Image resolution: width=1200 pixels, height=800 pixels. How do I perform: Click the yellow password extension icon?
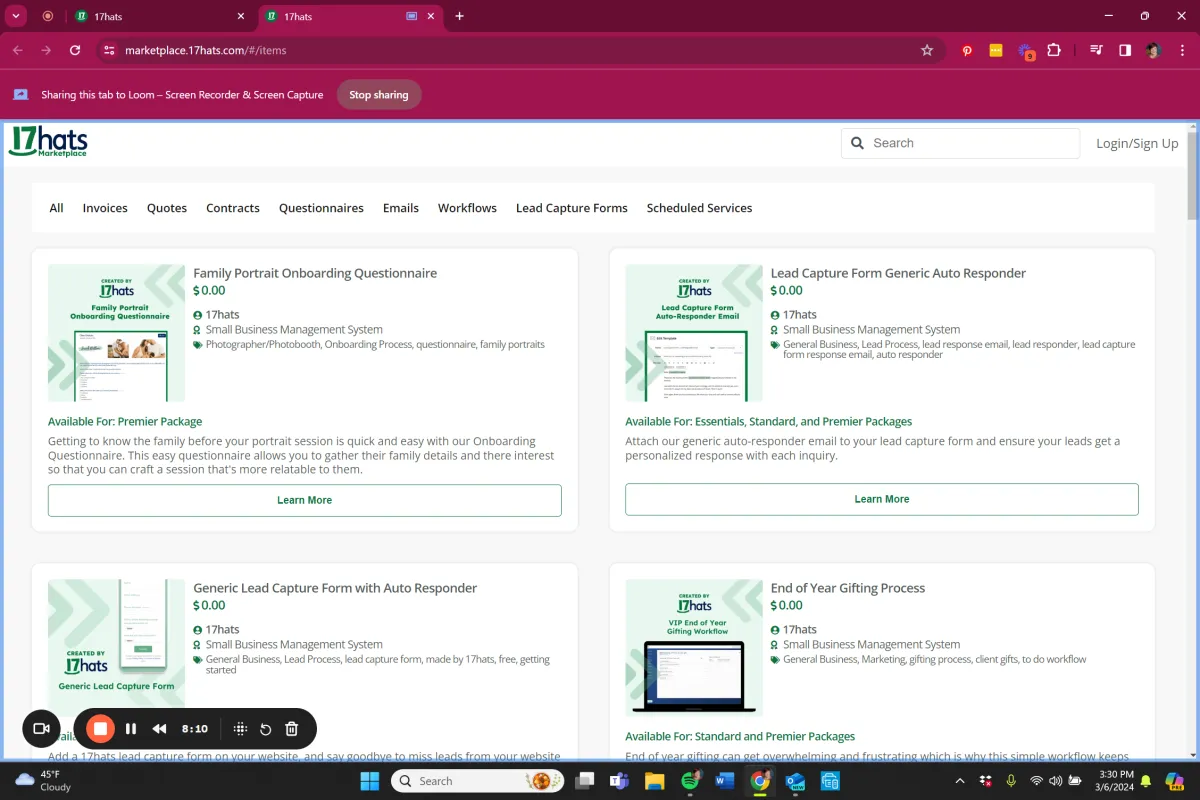996,50
